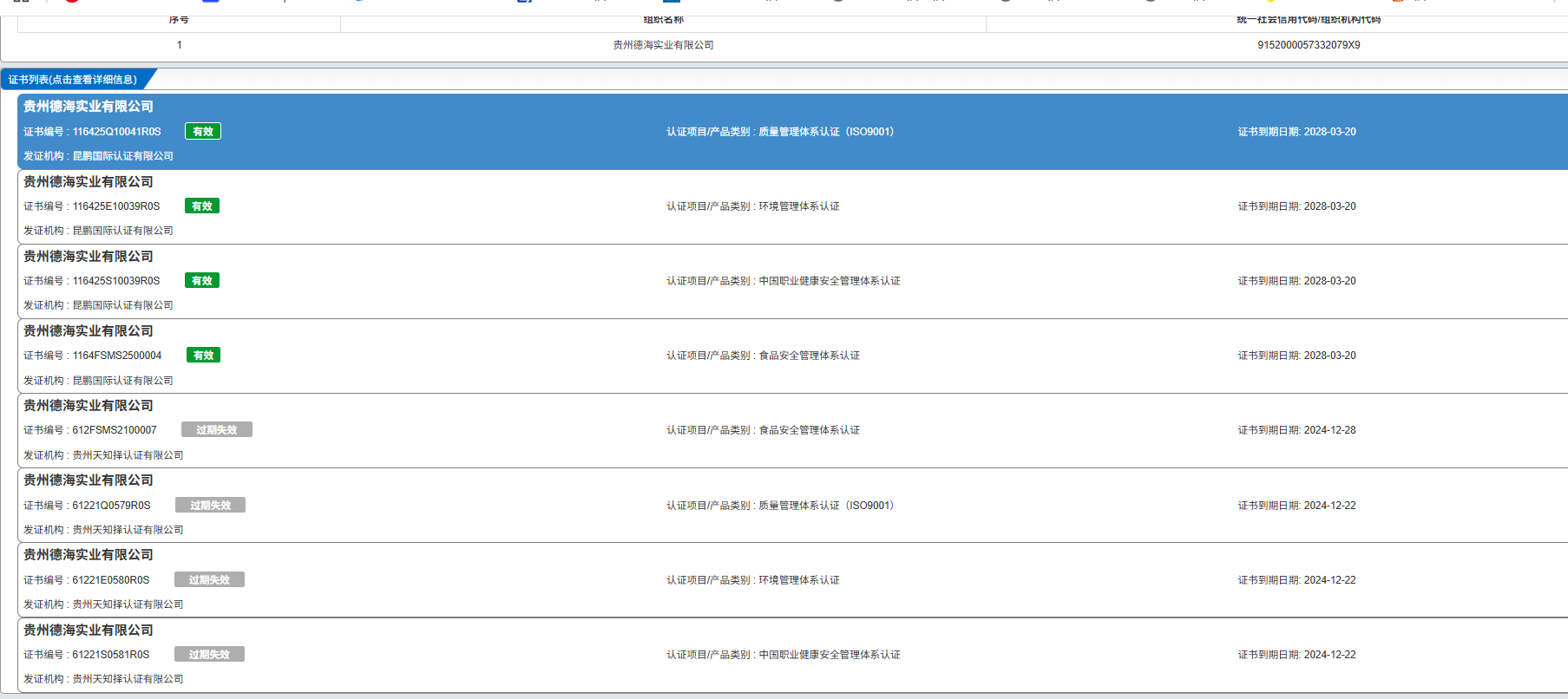This screenshot has width=1568, height=699.
Task: Open certificate number 116425Q10041R0S
Action: click(x=117, y=132)
